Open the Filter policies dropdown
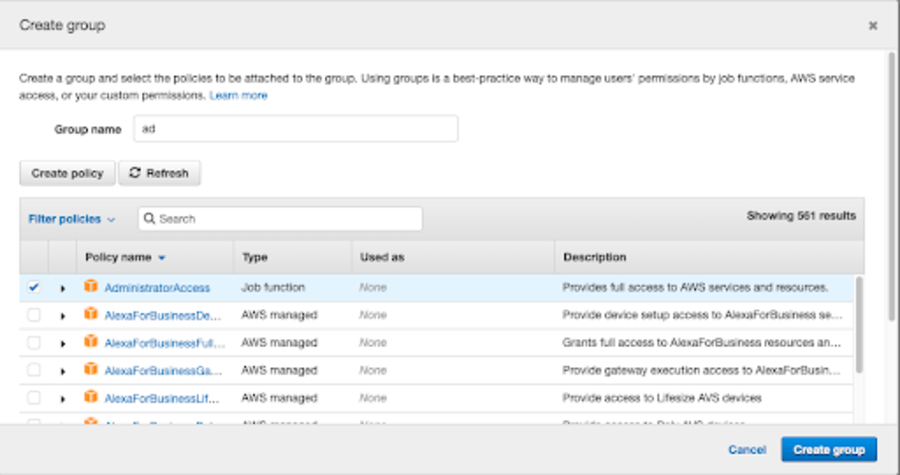Viewport: 900px width, 475px height. (72, 219)
